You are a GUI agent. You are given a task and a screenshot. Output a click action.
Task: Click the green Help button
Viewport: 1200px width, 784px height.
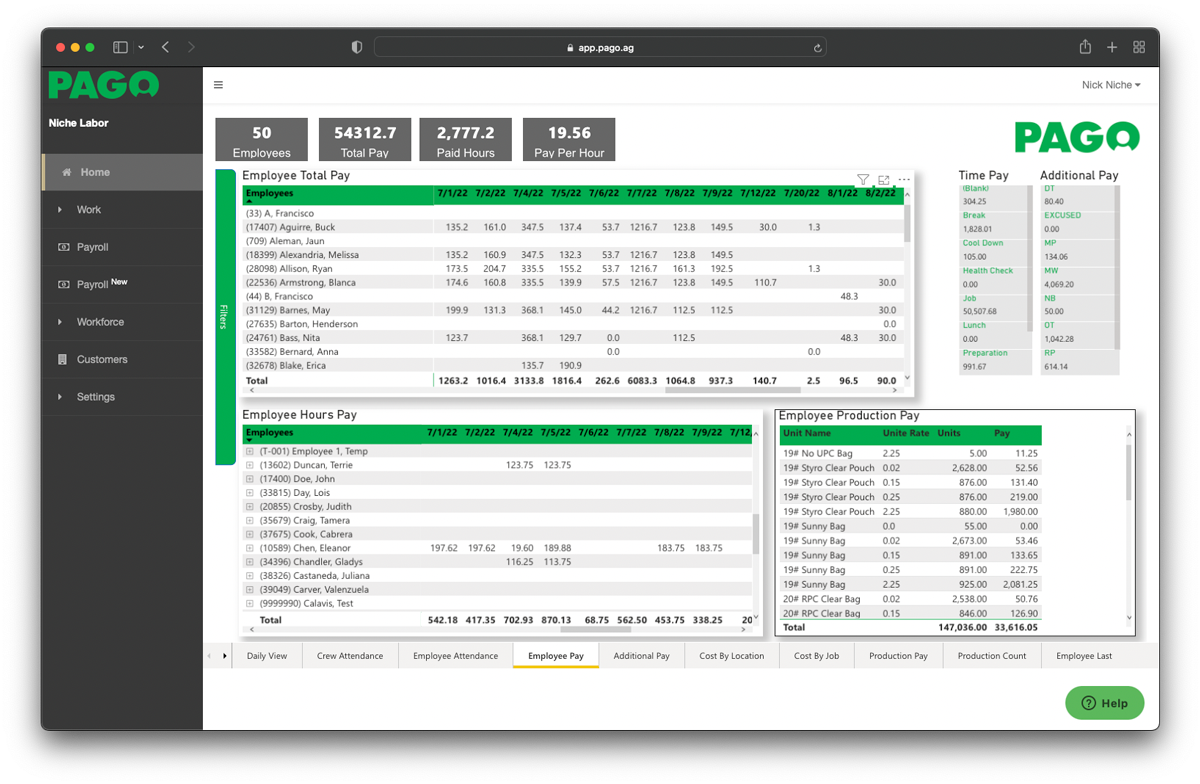coord(1104,703)
